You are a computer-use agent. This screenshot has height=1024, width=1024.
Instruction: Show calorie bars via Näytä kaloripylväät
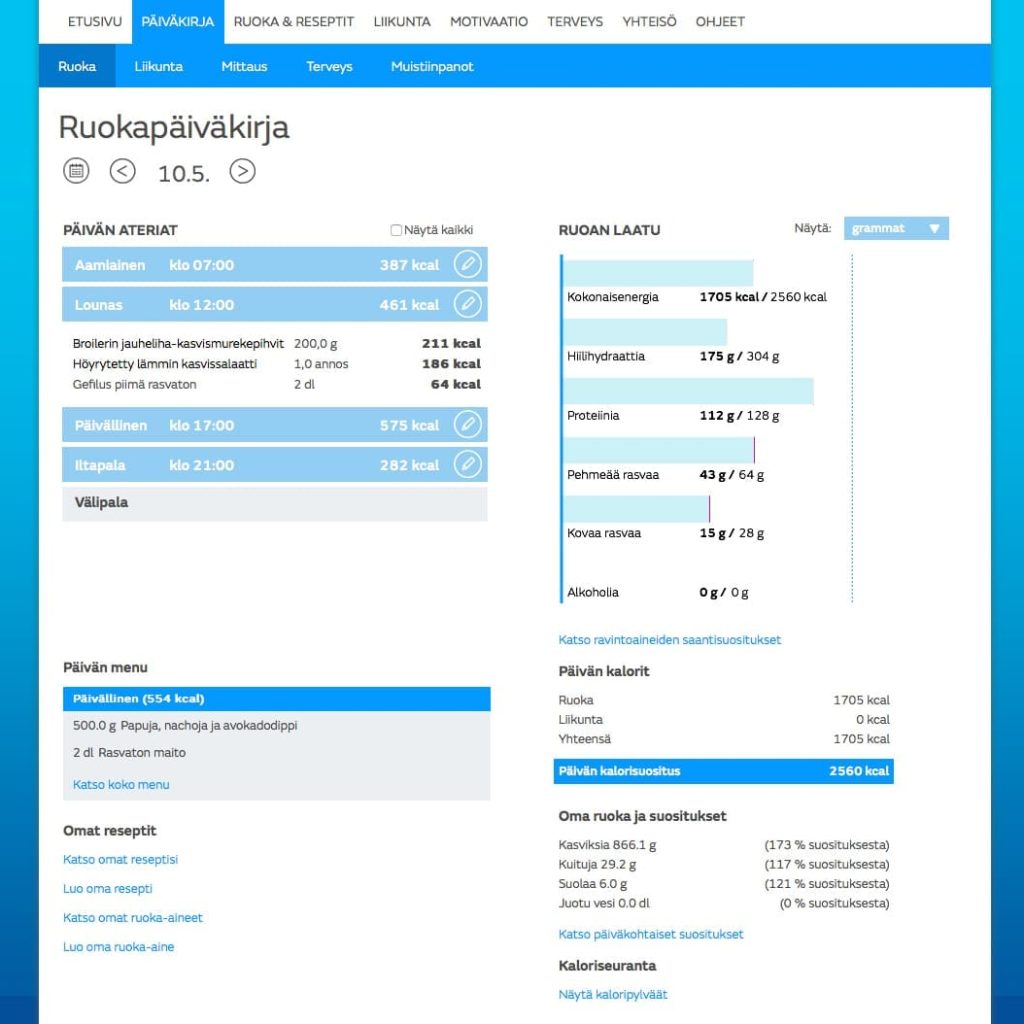click(612, 995)
